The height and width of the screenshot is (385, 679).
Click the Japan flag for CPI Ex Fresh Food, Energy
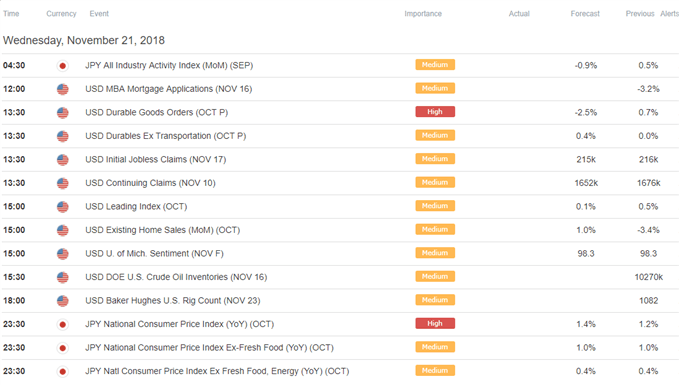click(x=63, y=371)
